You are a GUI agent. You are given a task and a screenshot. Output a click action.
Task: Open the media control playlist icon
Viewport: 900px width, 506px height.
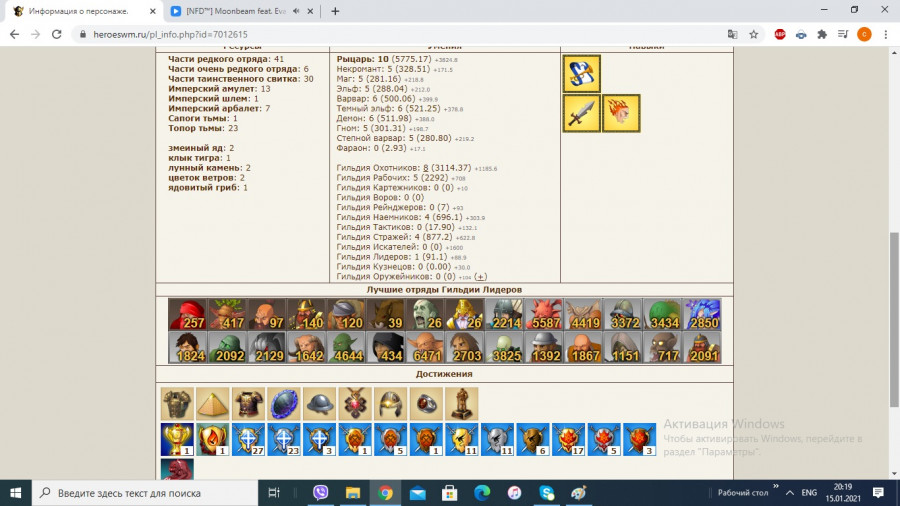(x=843, y=34)
